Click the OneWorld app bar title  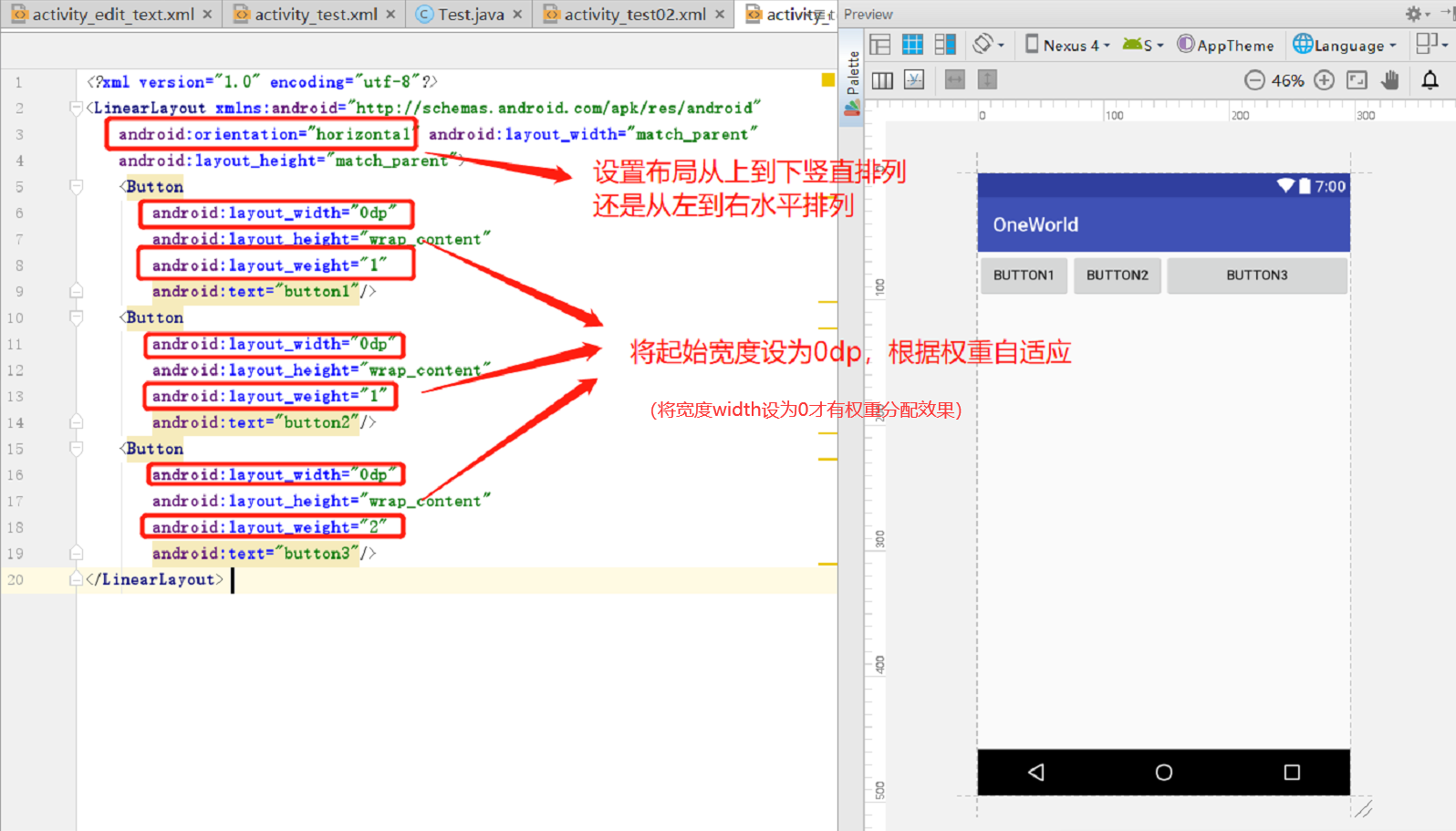coord(1035,224)
